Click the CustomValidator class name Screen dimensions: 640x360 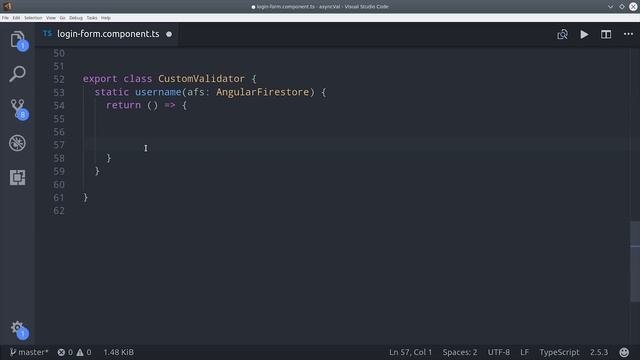(x=201, y=79)
